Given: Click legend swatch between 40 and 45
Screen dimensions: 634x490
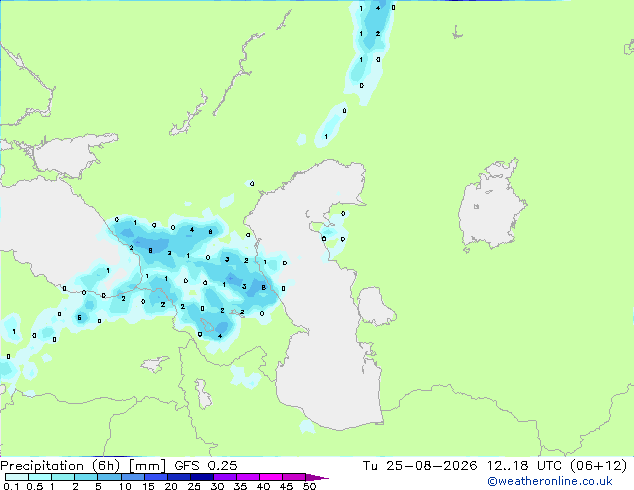Looking at the screenshot, I should tap(271, 477).
